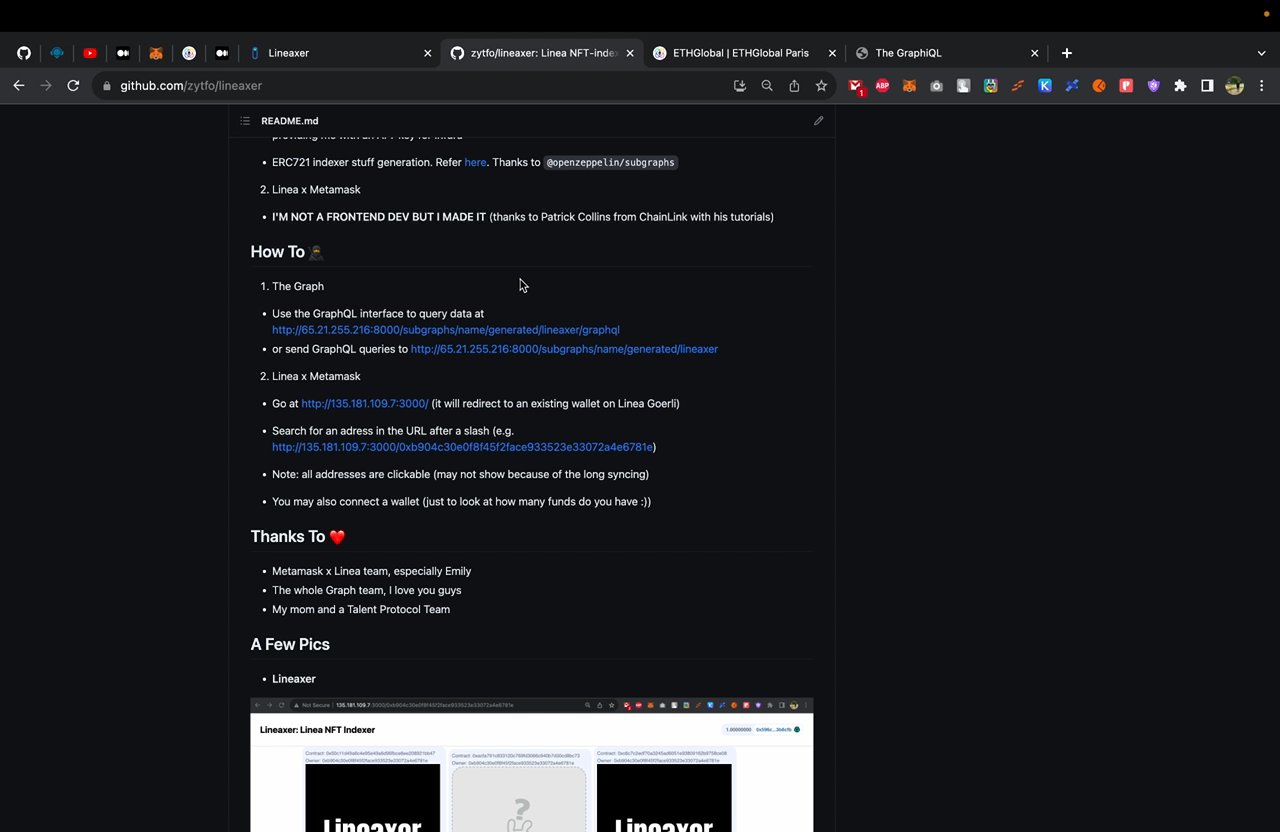Click the install app icon in address bar
The width and height of the screenshot is (1280, 832).
740,86
